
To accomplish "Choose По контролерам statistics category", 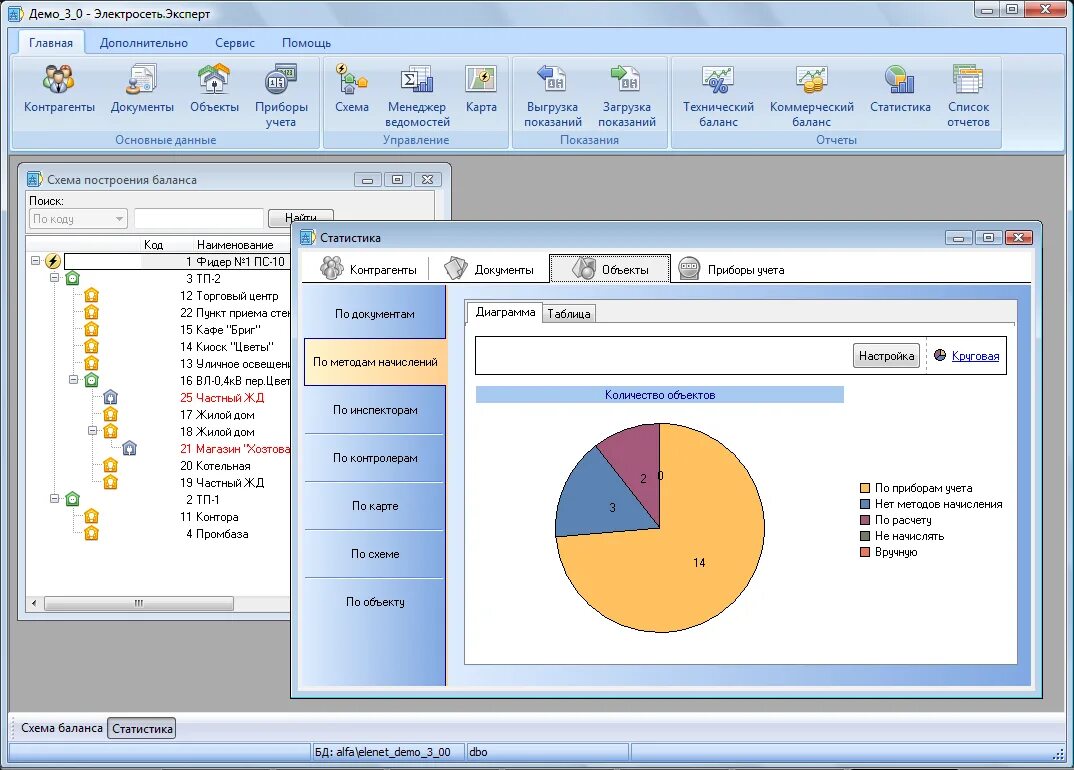I will pos(375,458).
